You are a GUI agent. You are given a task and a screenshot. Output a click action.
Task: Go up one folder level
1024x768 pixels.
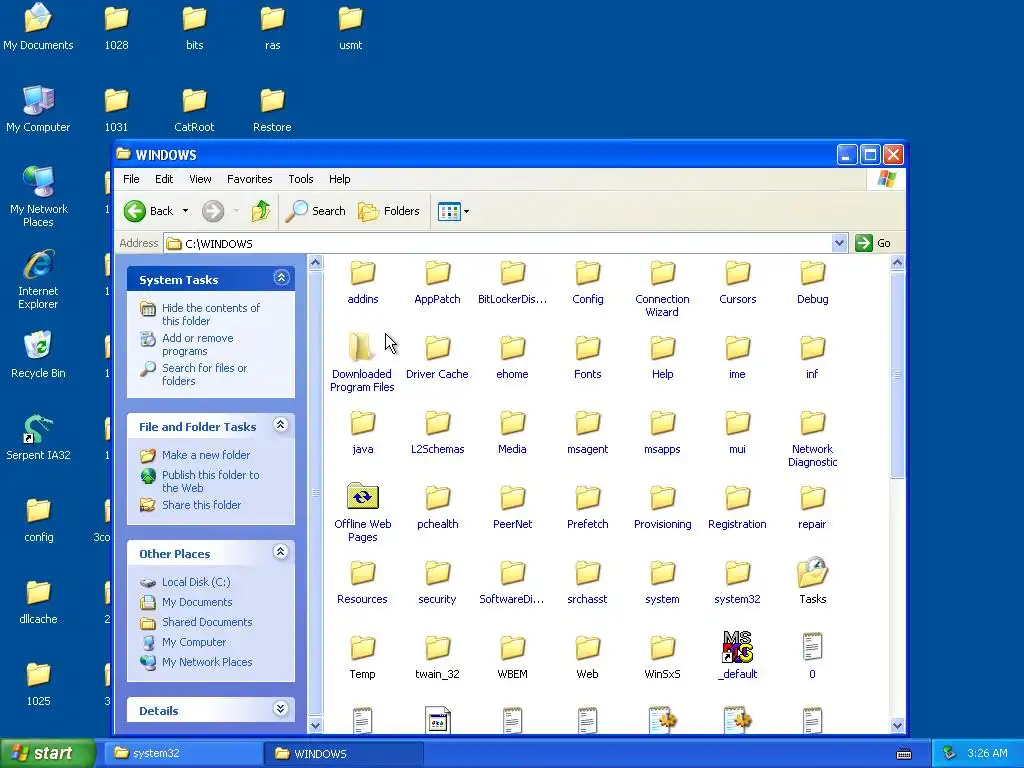(x=261, y=211)
